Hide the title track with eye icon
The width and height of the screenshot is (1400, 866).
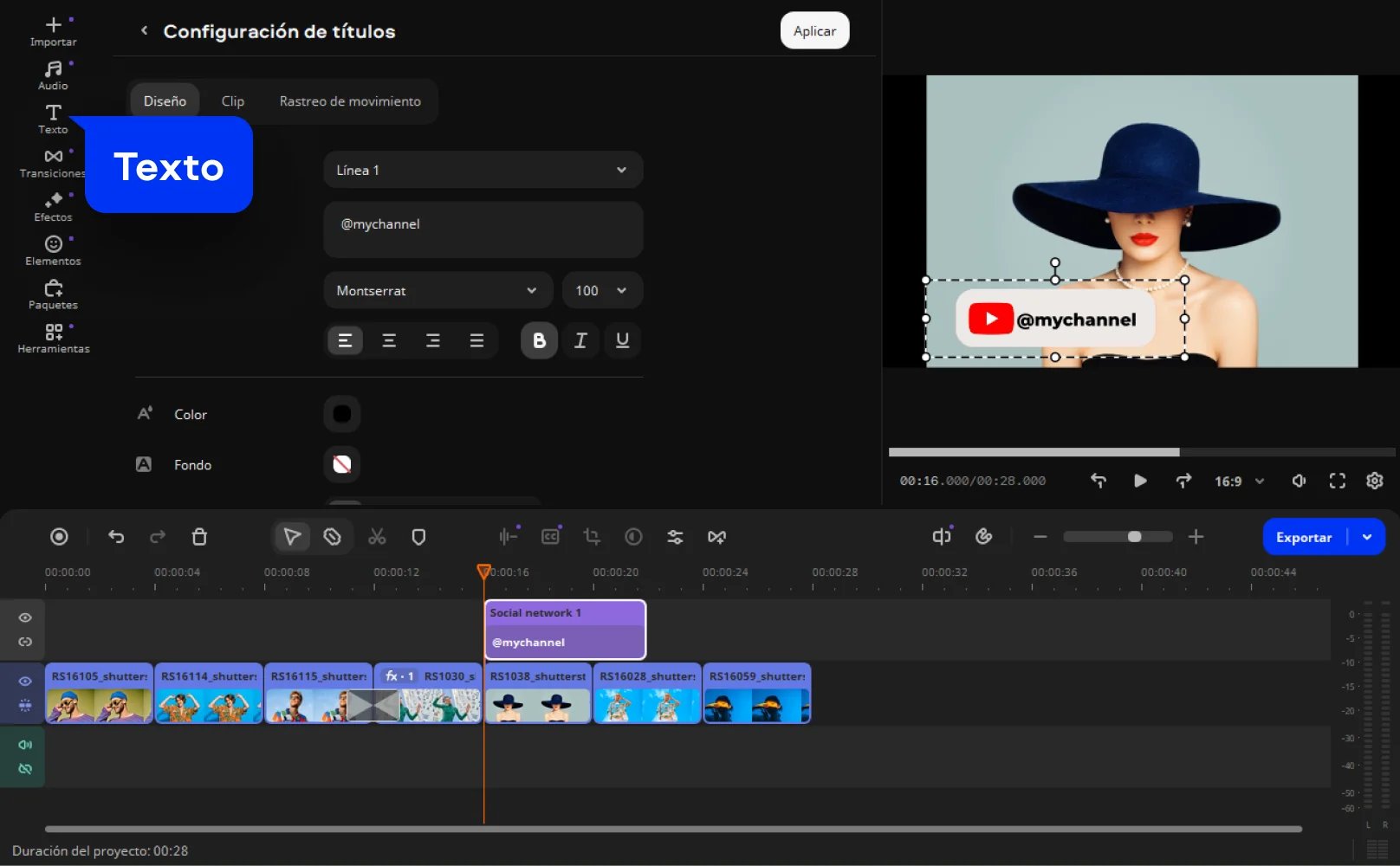coord(25,617)
